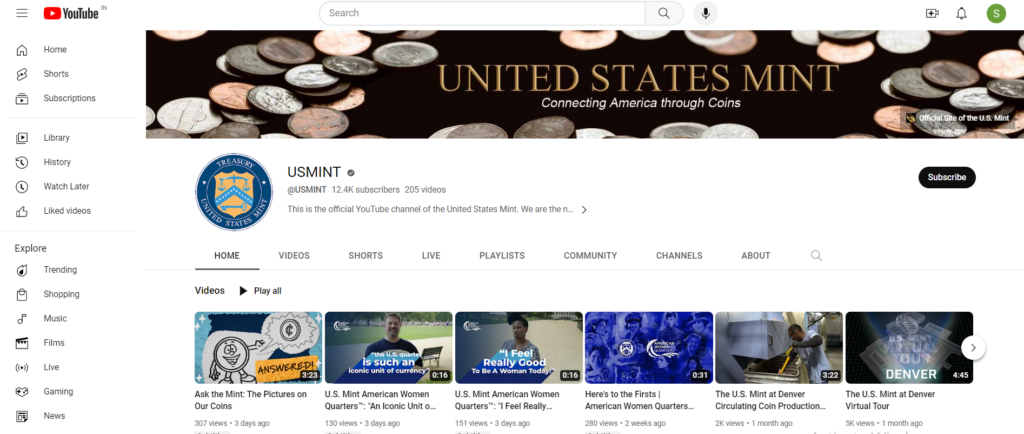This screenshot has height=434, width=1024.
Task: Switch to the PLAYLISTS tab
Action: click(502, 256)
